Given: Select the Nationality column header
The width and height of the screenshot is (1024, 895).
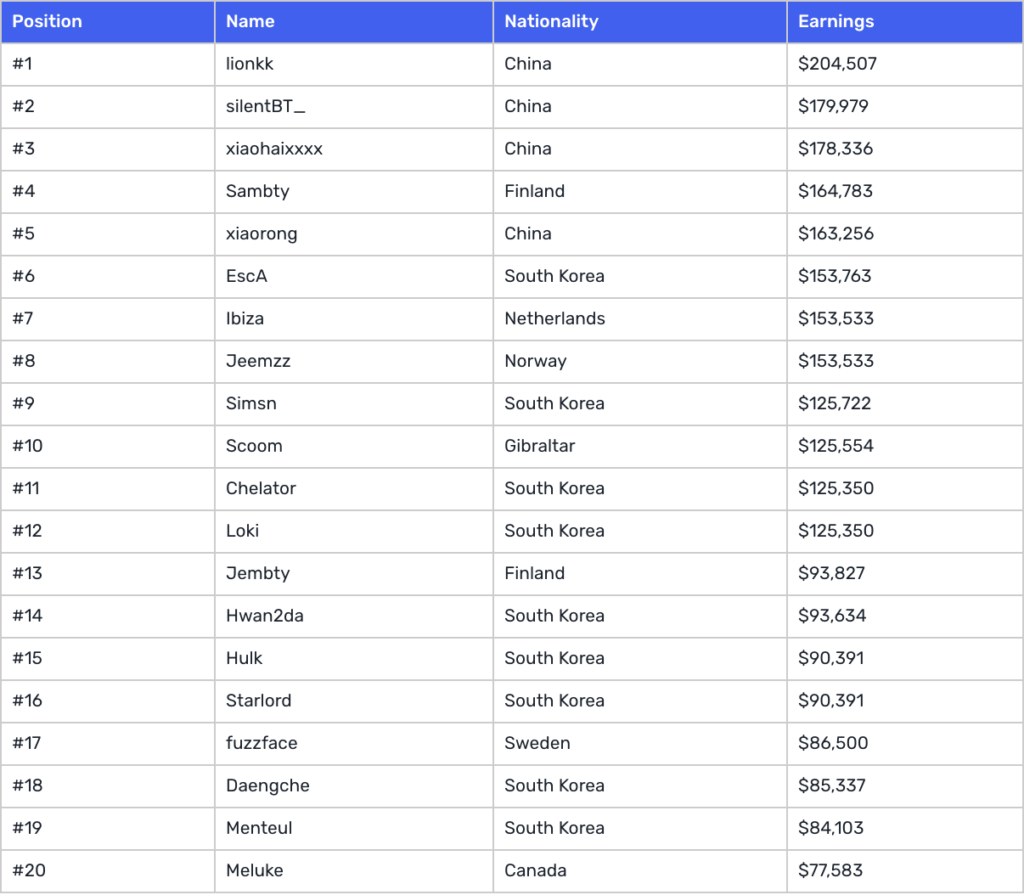Looking at the screenshot, I should tap(551, 21).
